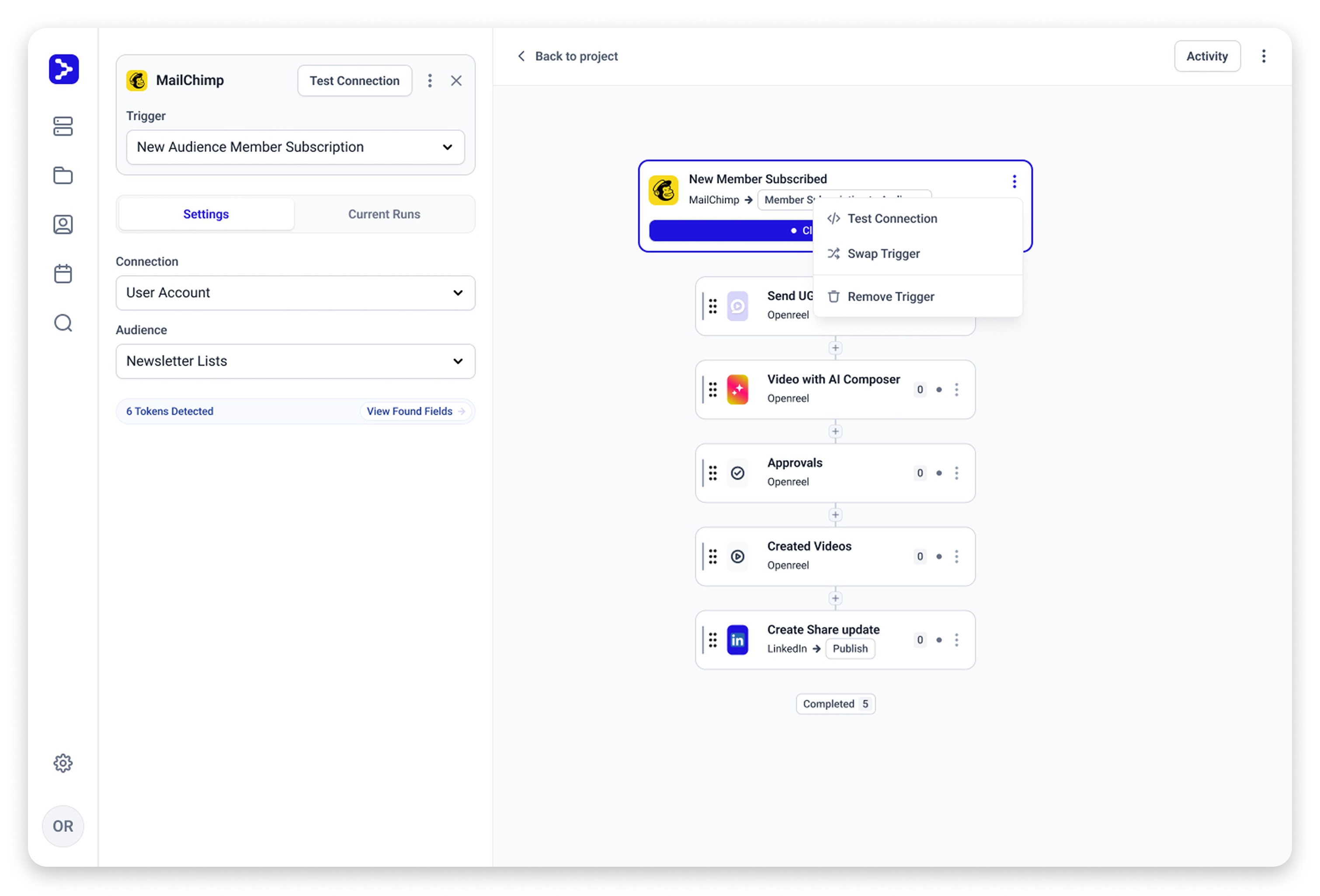Open the calendar icon in sidebar
1320x896 pixels.
point(63,273)
